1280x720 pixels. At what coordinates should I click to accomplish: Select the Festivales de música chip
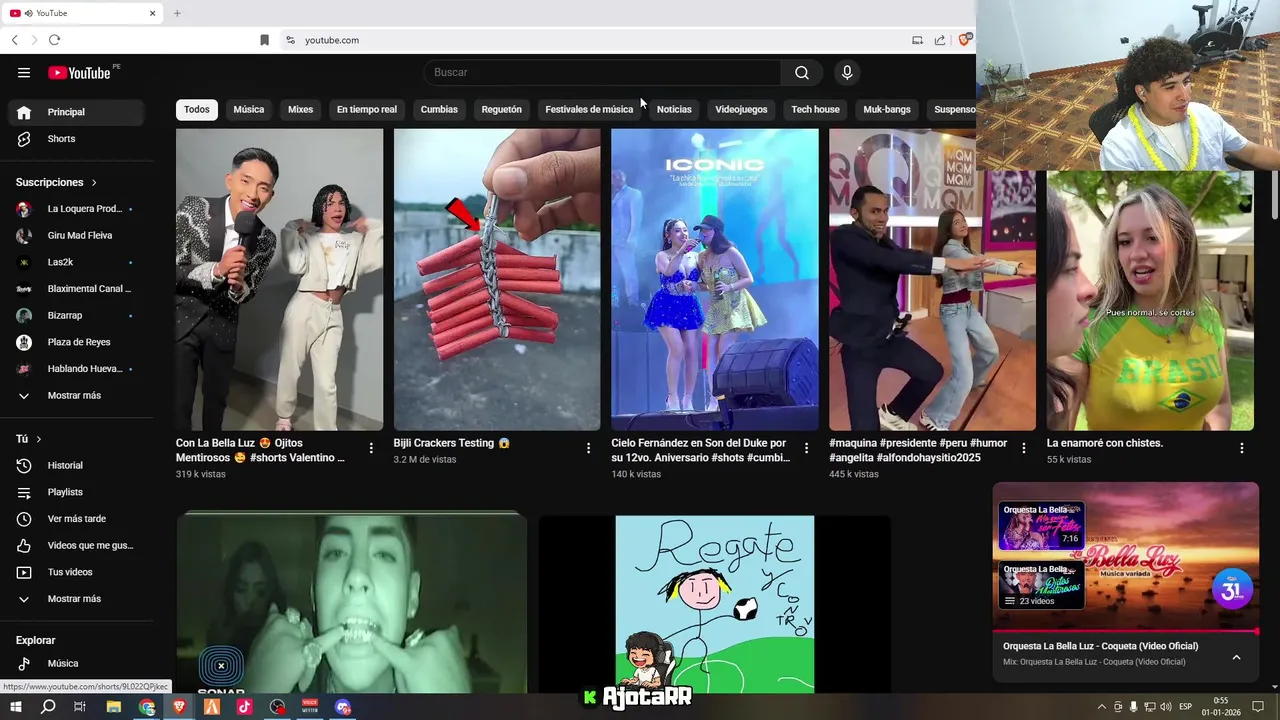(589, 109)
